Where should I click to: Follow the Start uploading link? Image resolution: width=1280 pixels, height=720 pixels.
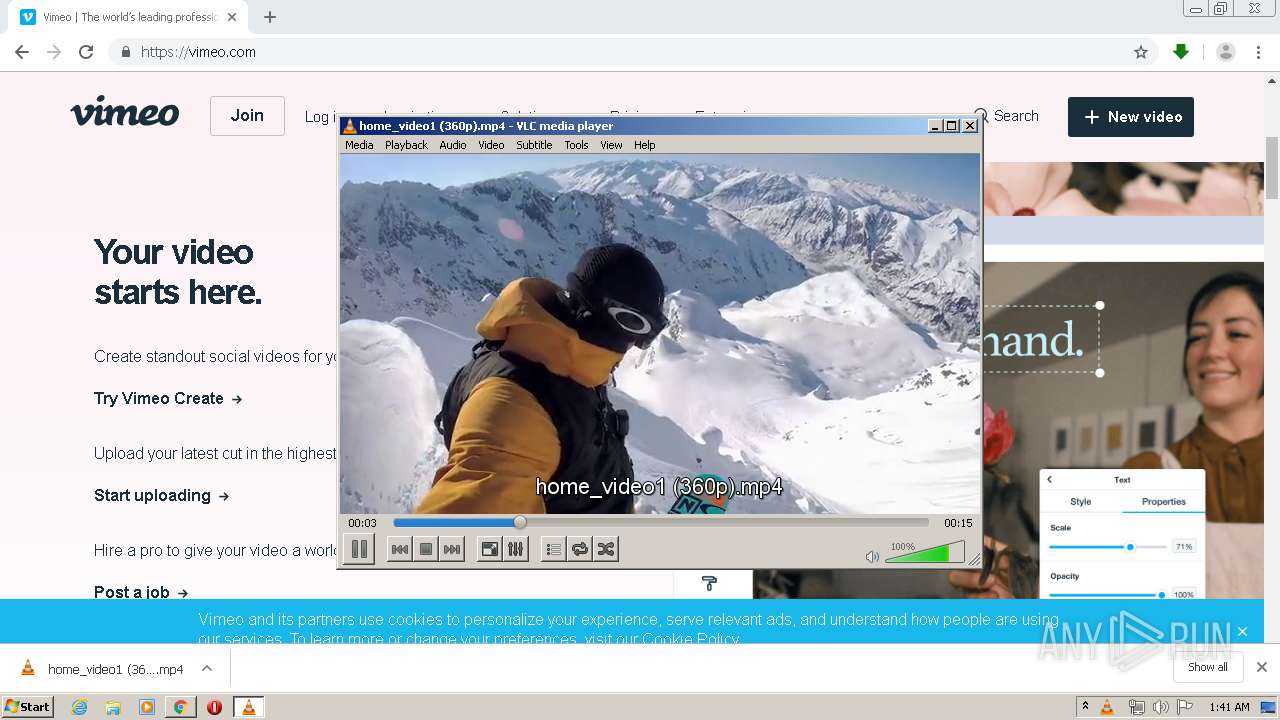162,495
